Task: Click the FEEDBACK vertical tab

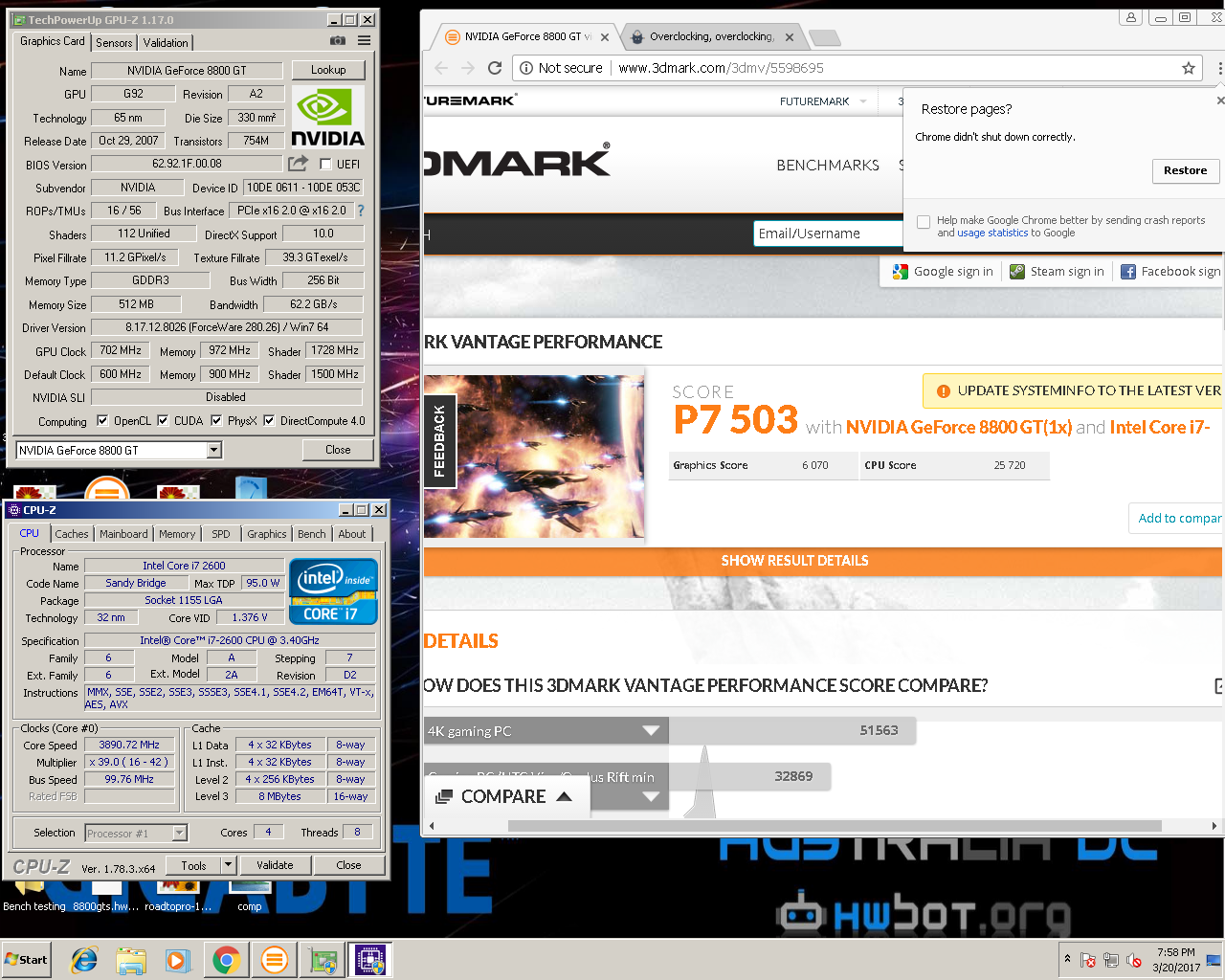Action: pos(440,442)
